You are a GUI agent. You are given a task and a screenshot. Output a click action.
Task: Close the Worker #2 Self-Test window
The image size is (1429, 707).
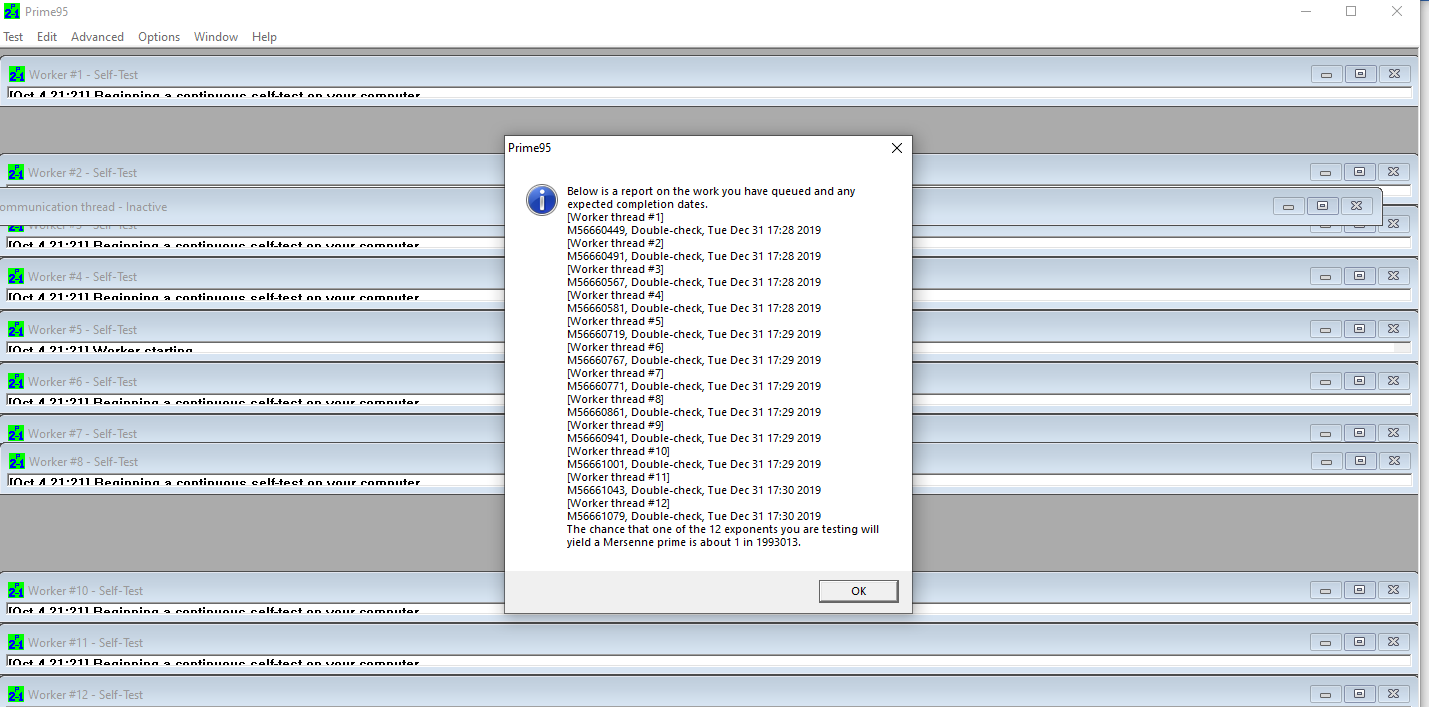(x=1395, y=172)
